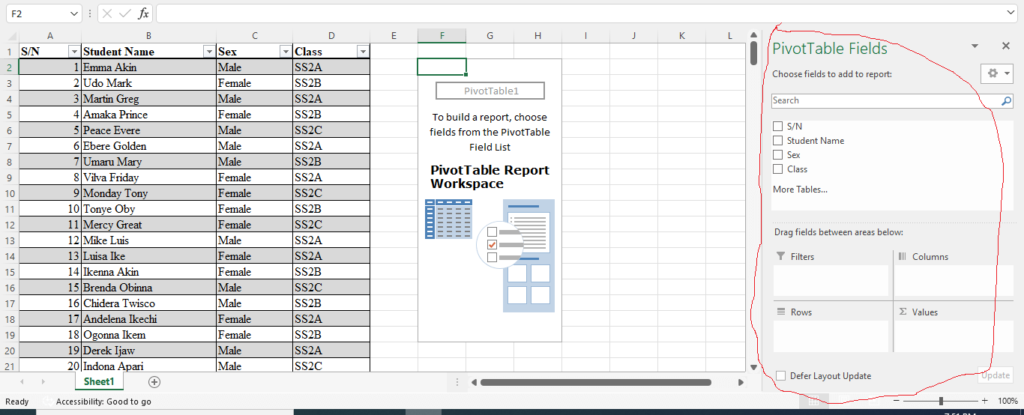Screen dimensions: 1024x415
Task: Close the PivotTable Fields pane
Action: pos(1006,46)
